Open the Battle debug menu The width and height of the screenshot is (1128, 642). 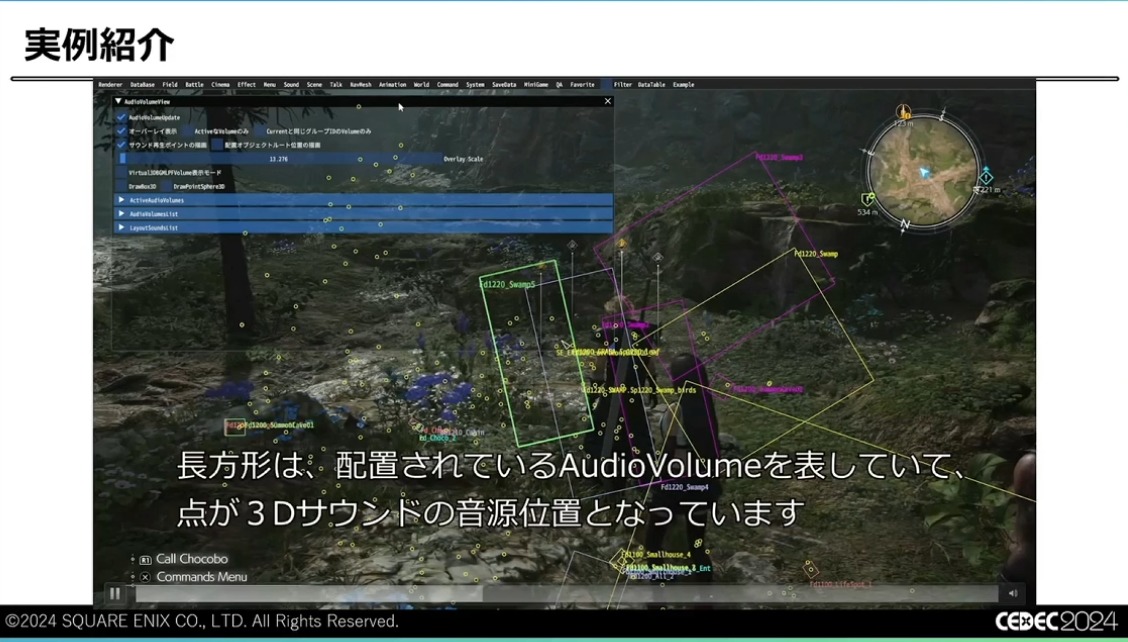coord(194,85)
